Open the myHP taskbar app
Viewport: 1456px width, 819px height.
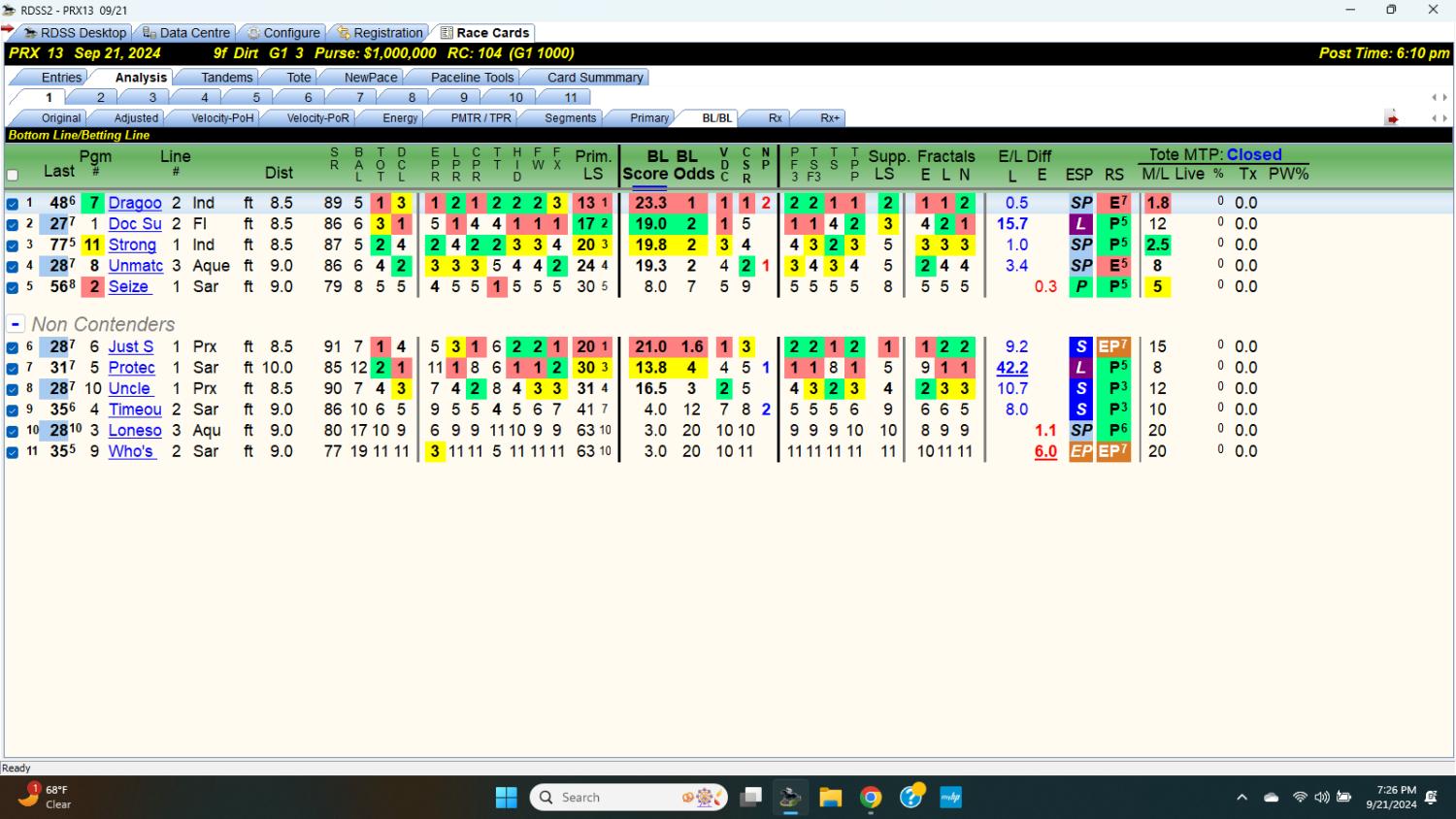pyautogui.click(x=950, y=798)
